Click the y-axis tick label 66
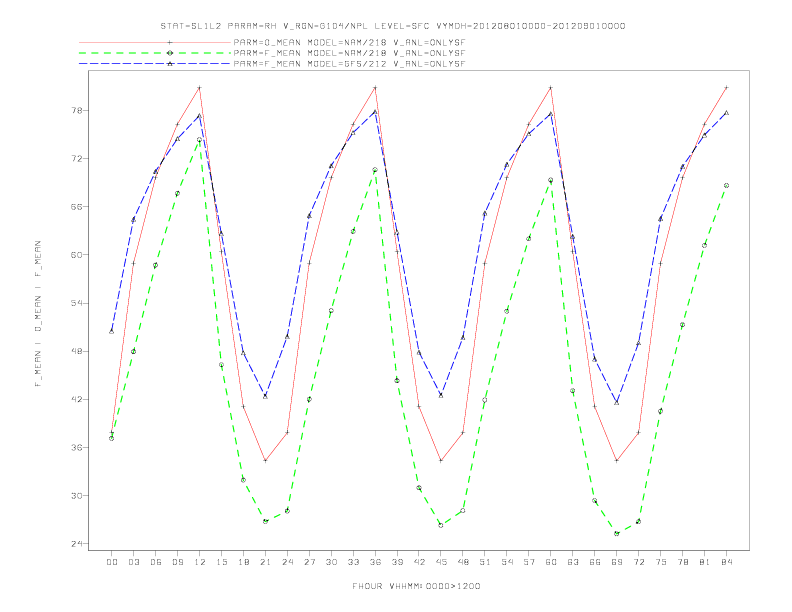The height and width of the screenshot is (612, 792). [x=79, y=207]
